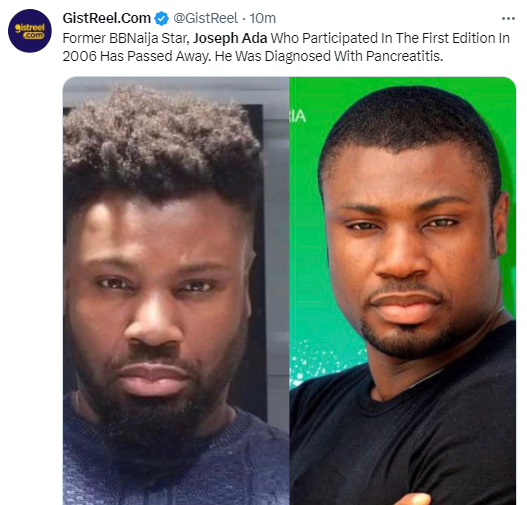Screen dimensions: 527x505
Task: Click the GistReel.Com display name
Action: [107, 18]
